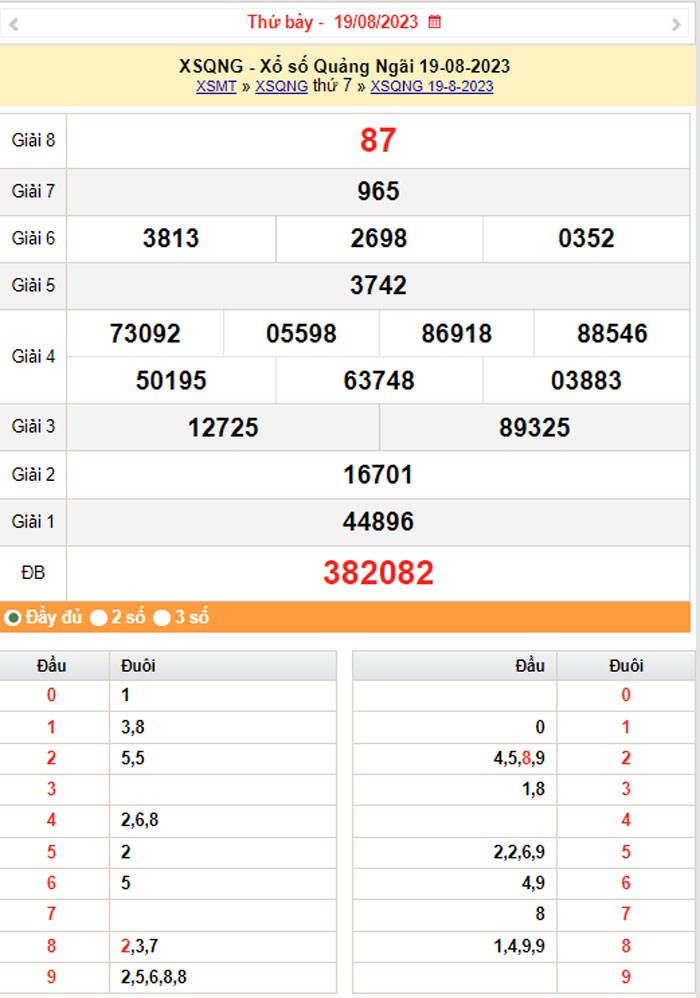Click the special prize number 382082

pyautogui.click(x=378, y=573)
